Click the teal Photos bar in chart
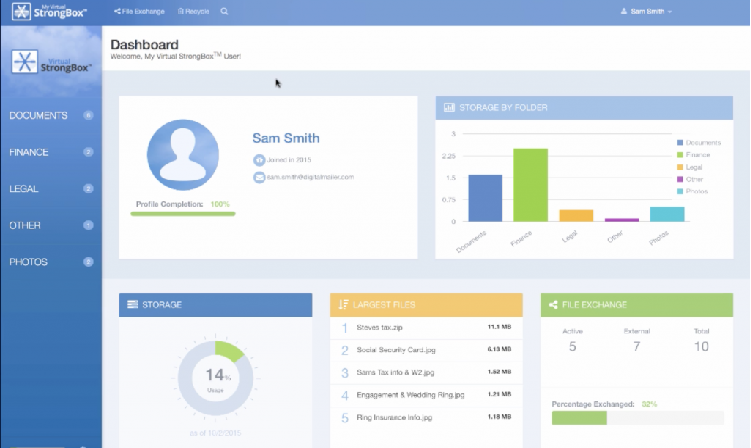Screen dimensions: 751x448 tap(667, 214)
